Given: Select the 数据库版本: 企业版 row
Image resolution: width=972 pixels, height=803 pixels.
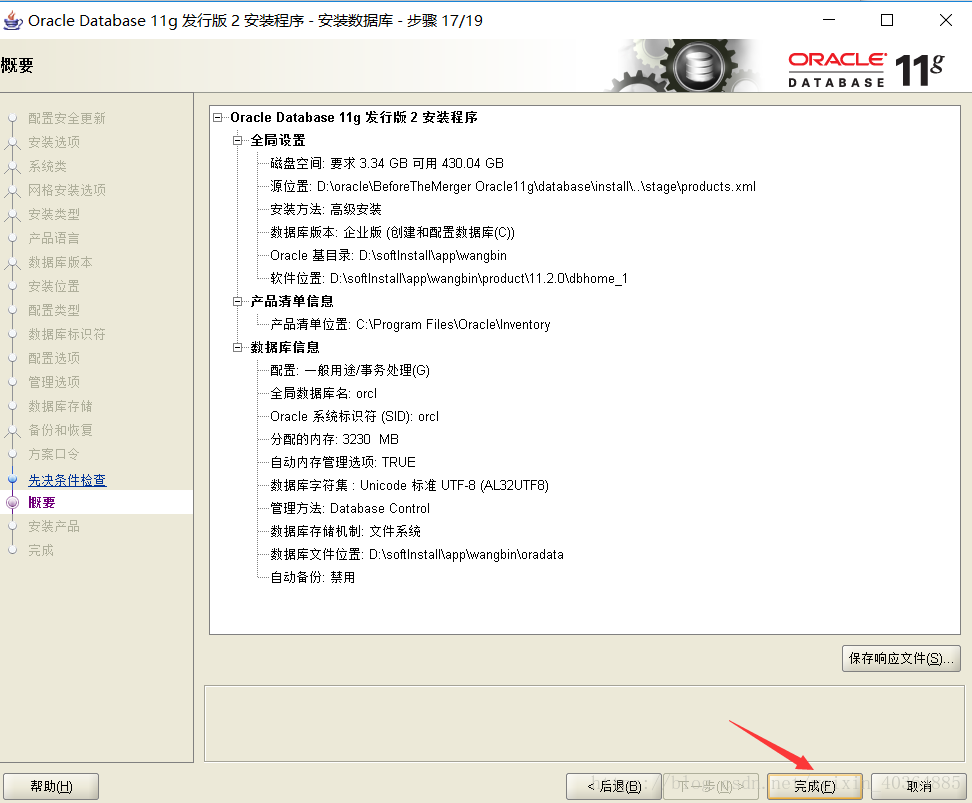Looking at the screenshot, I should coord(392,232).
